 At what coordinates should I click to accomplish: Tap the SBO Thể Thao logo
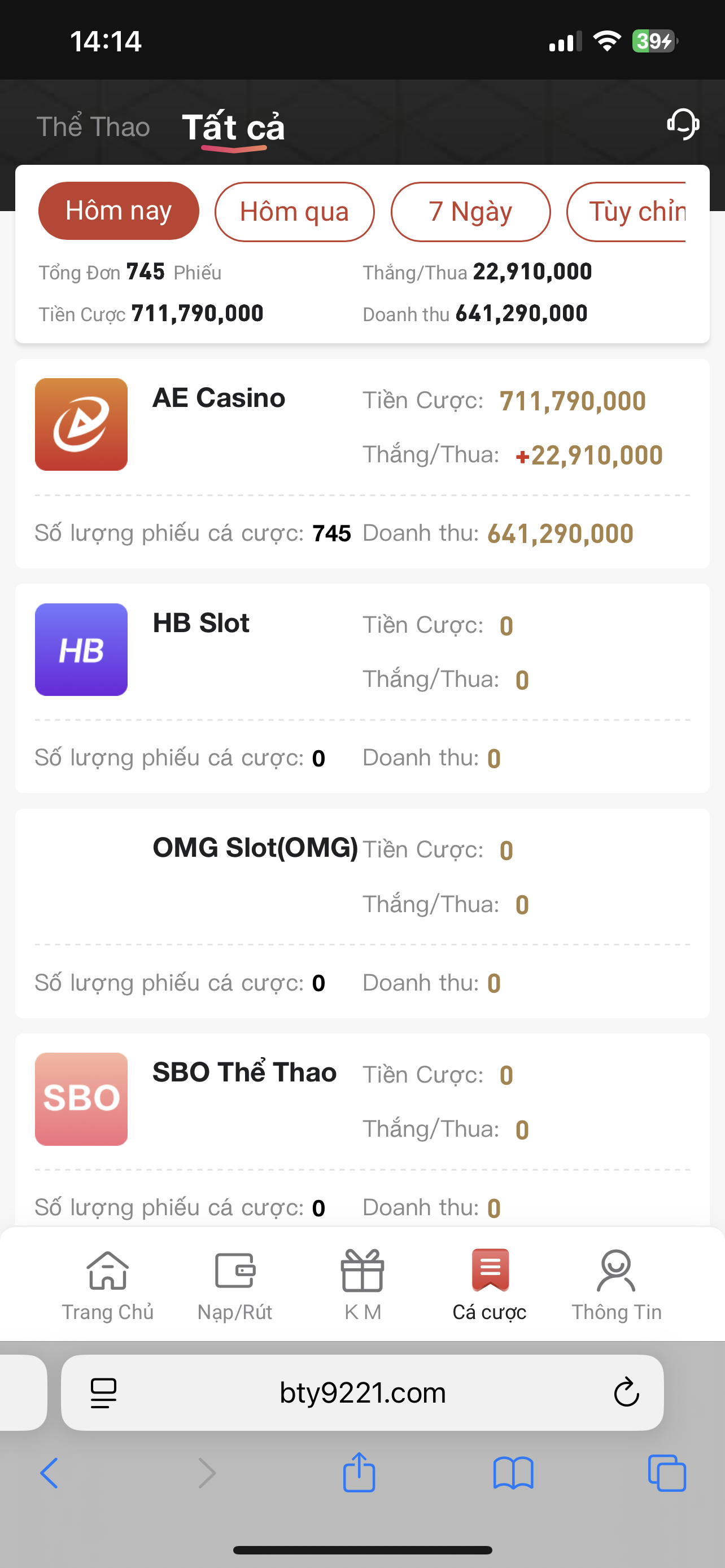[81, 1099]
